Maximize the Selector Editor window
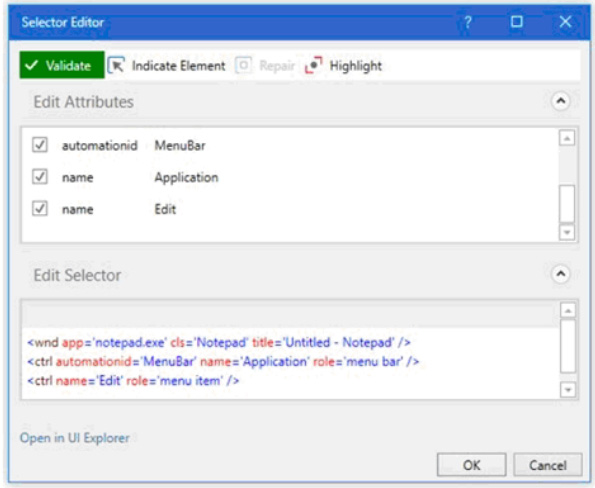 (x=517, y=22)
